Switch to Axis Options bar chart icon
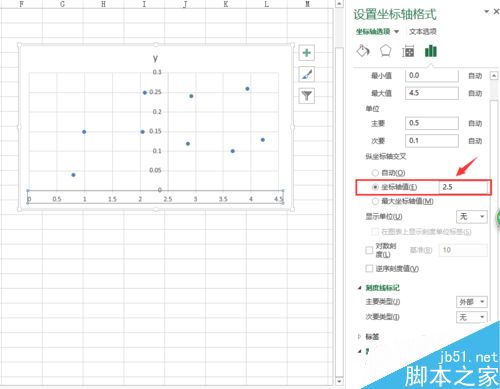The width and height of the screenshot is (500, 389). [431, 51]
